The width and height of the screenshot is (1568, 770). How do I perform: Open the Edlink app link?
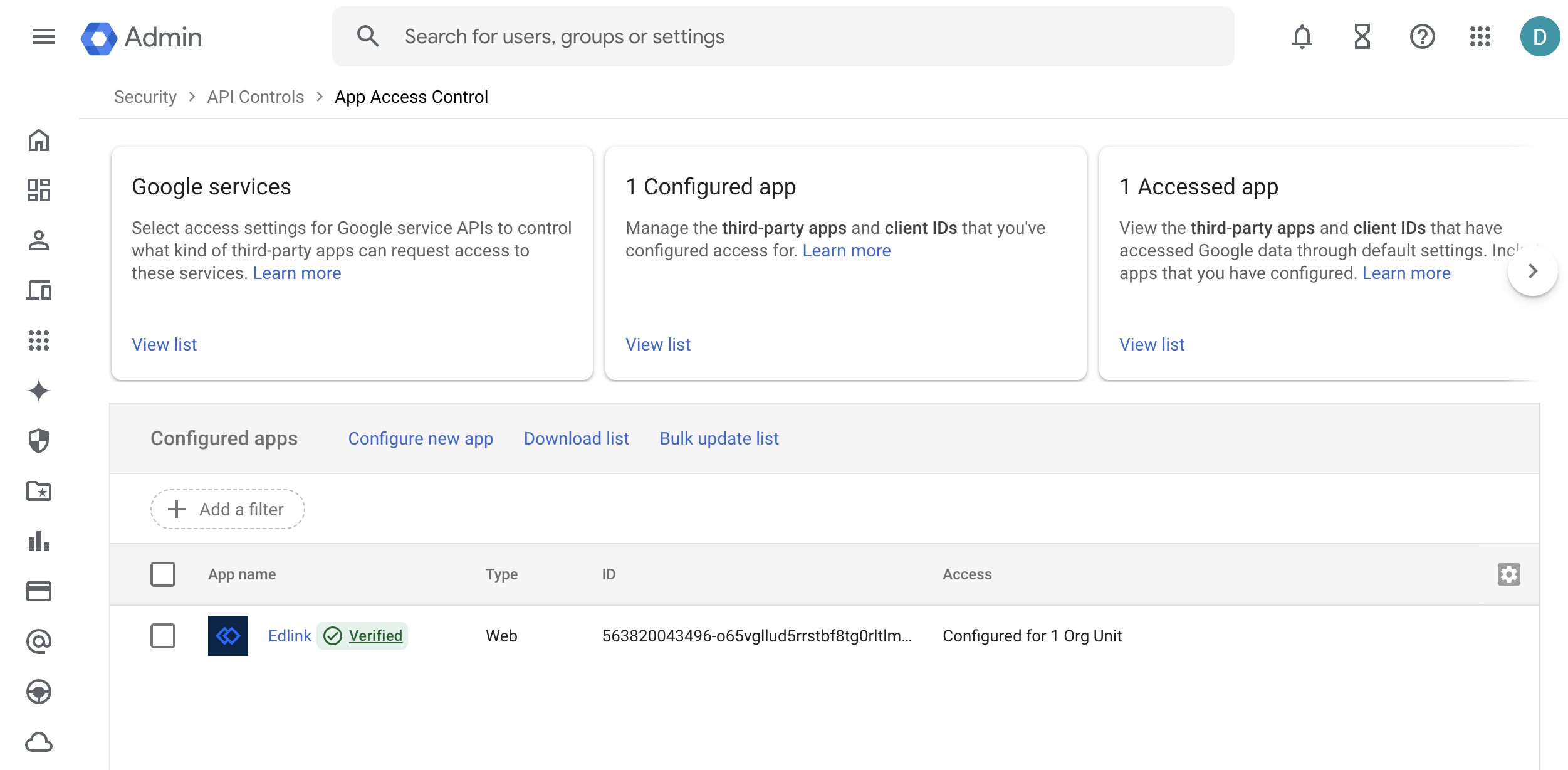coord(290,636)
